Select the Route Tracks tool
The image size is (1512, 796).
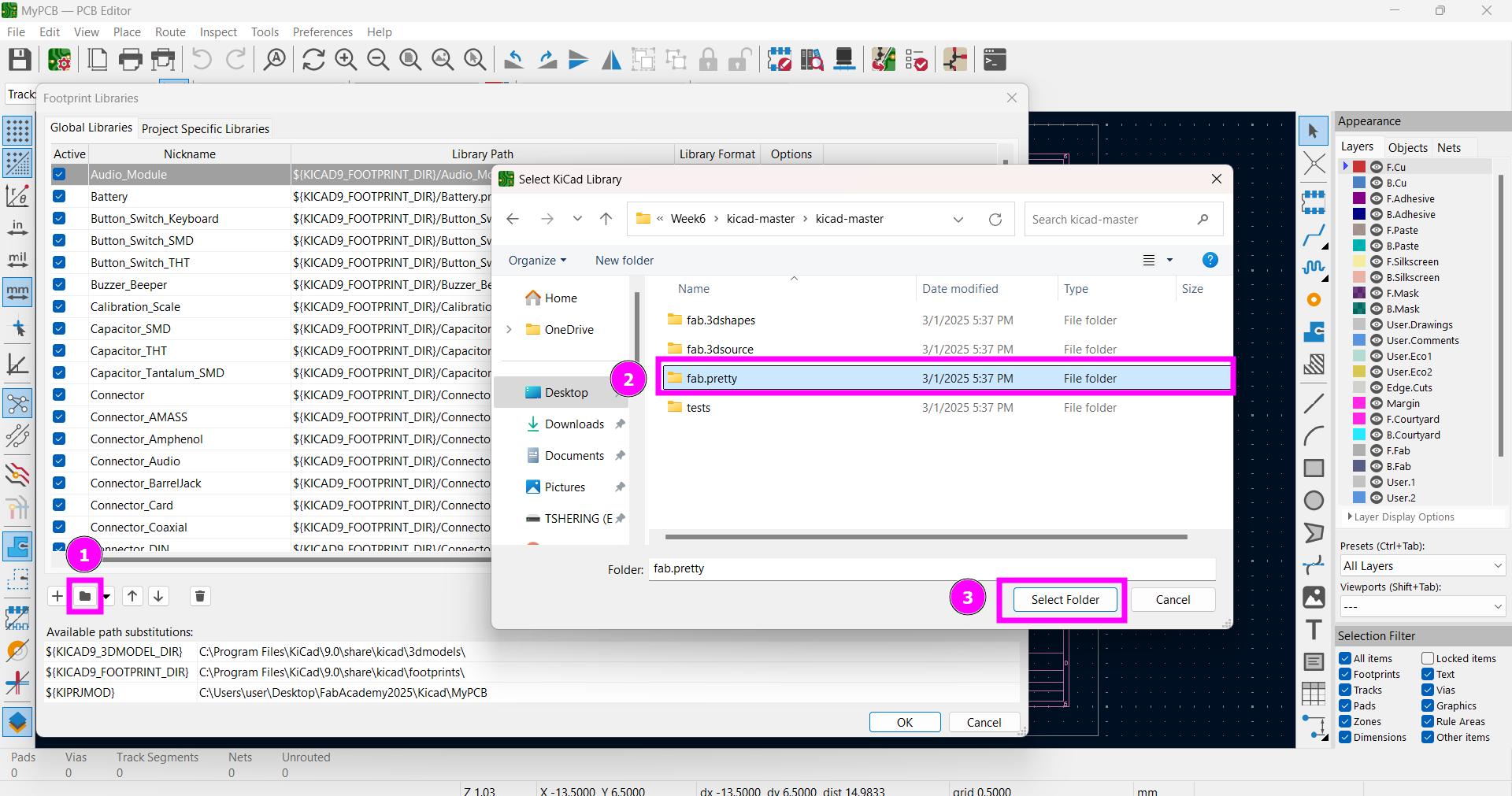tap(1313, 235)
